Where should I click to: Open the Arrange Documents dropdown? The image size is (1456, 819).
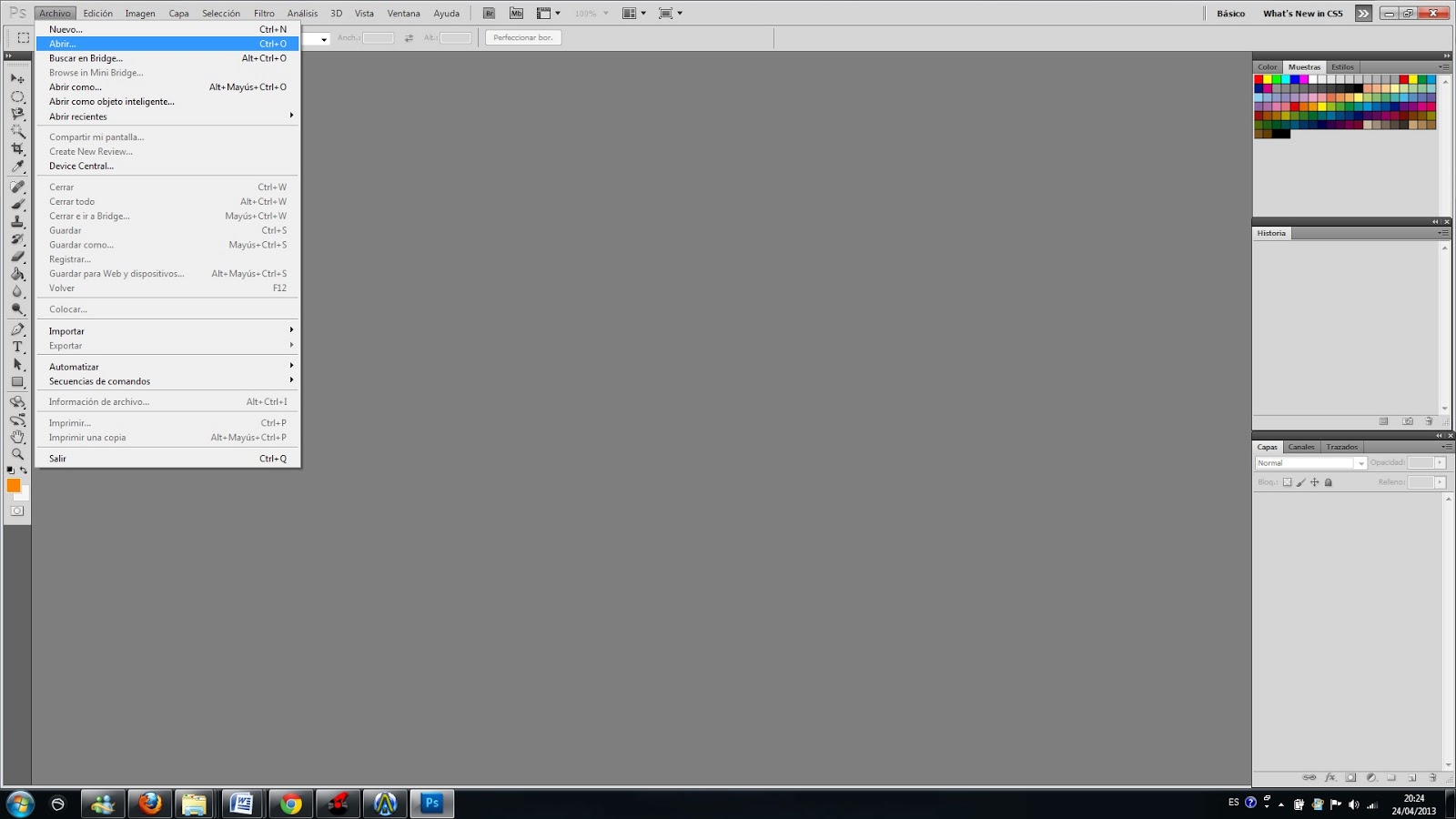tap(634, 13)
